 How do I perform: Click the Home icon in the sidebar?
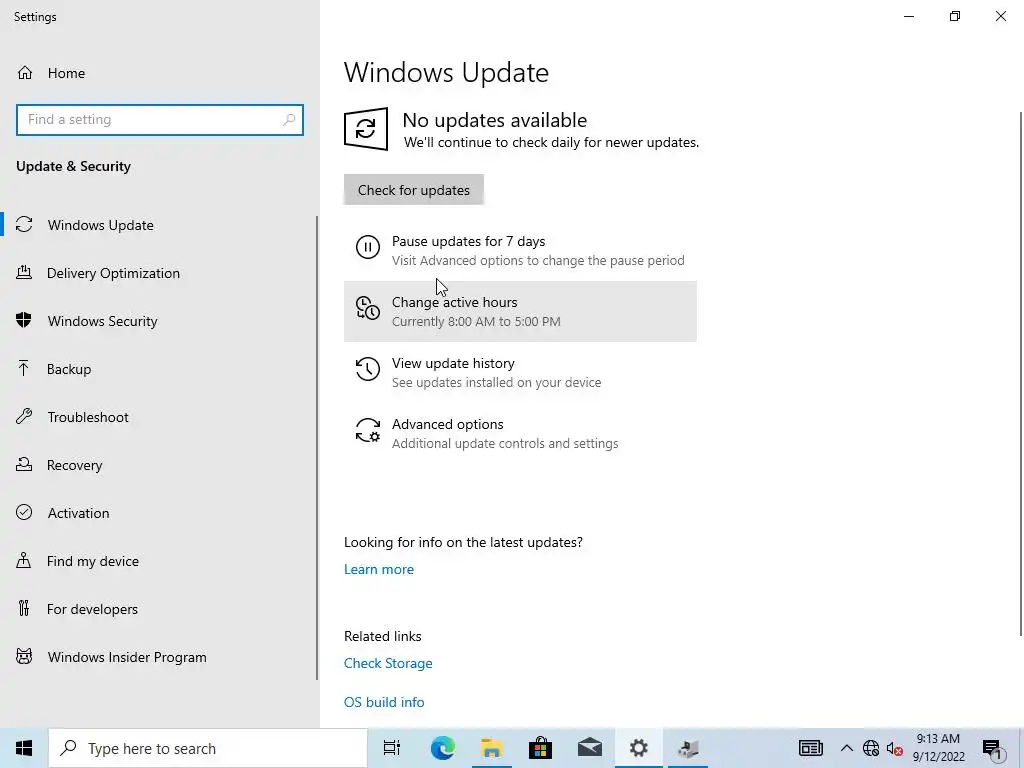(x=25, y=72)
